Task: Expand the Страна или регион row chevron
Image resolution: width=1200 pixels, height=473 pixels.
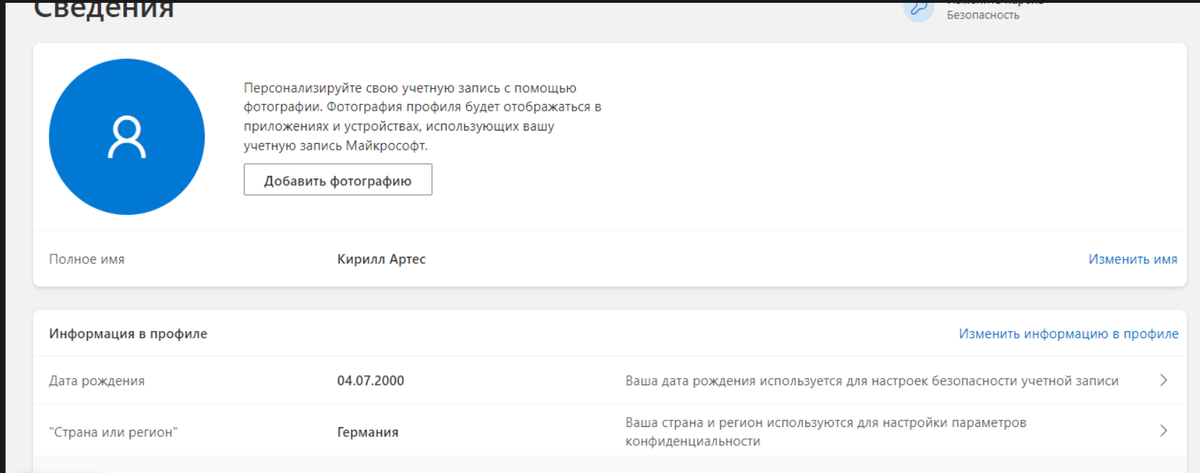Action: pos(1163,431)
